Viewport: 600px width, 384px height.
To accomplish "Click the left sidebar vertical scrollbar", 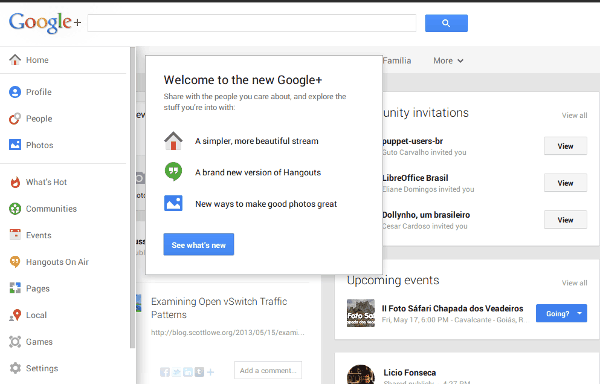I will tap(132, 198).
